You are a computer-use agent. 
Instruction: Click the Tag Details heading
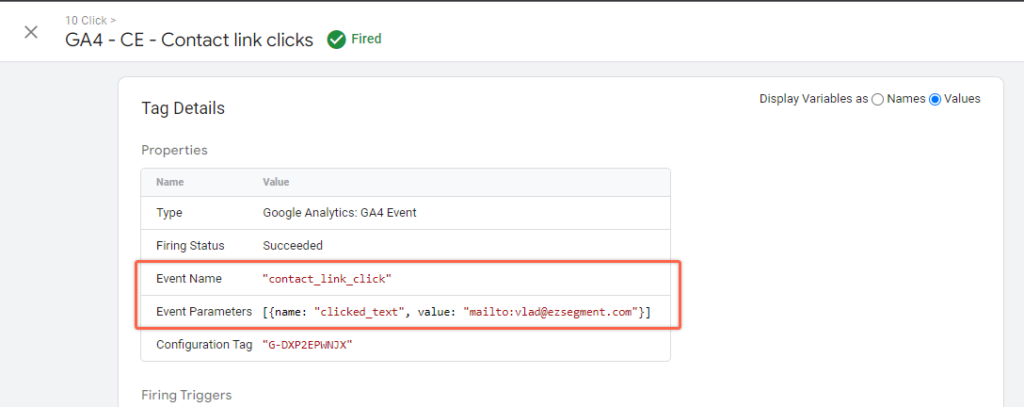tap(183, 108)
